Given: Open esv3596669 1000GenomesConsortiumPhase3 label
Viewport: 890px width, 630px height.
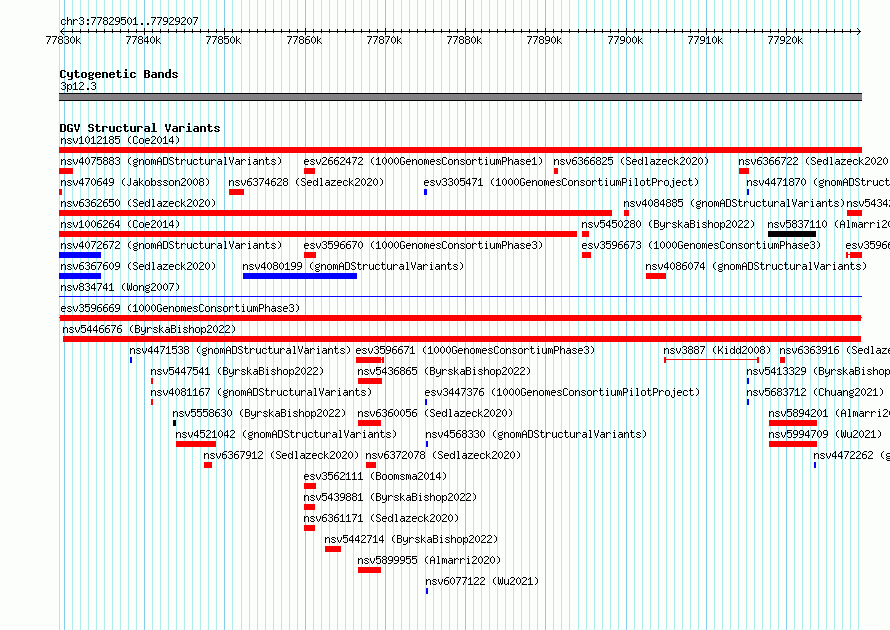Looking at the screenshot, I should pos(180,308).
